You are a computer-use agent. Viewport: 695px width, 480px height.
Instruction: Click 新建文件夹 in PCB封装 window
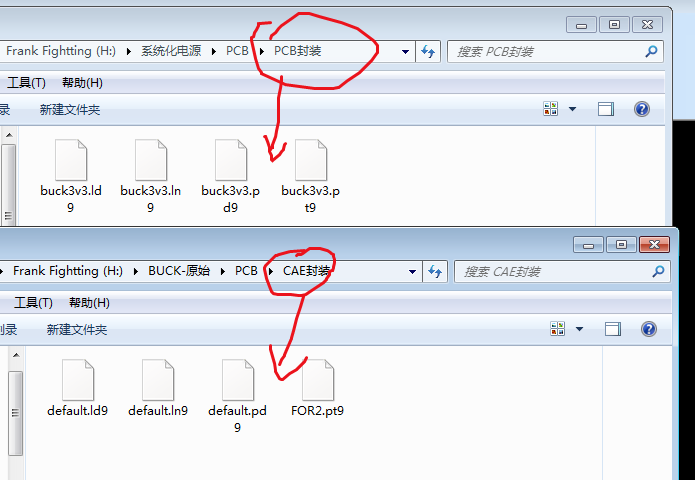click(x=70, y=109)
